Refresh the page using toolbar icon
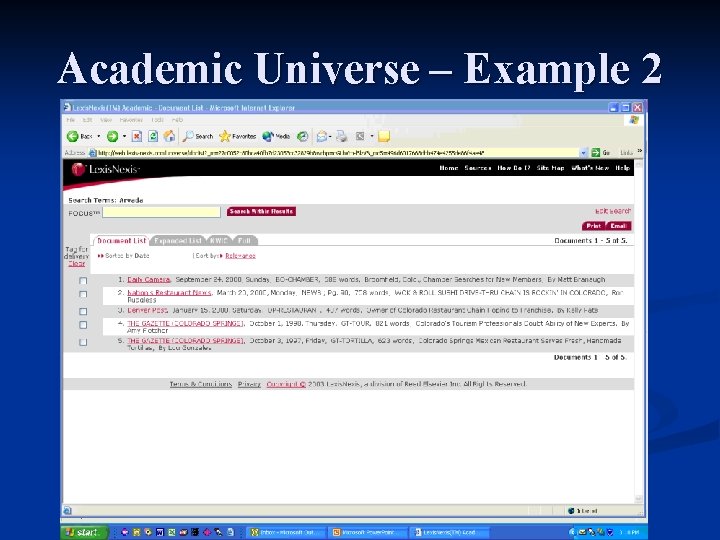 tap(153, 136)
